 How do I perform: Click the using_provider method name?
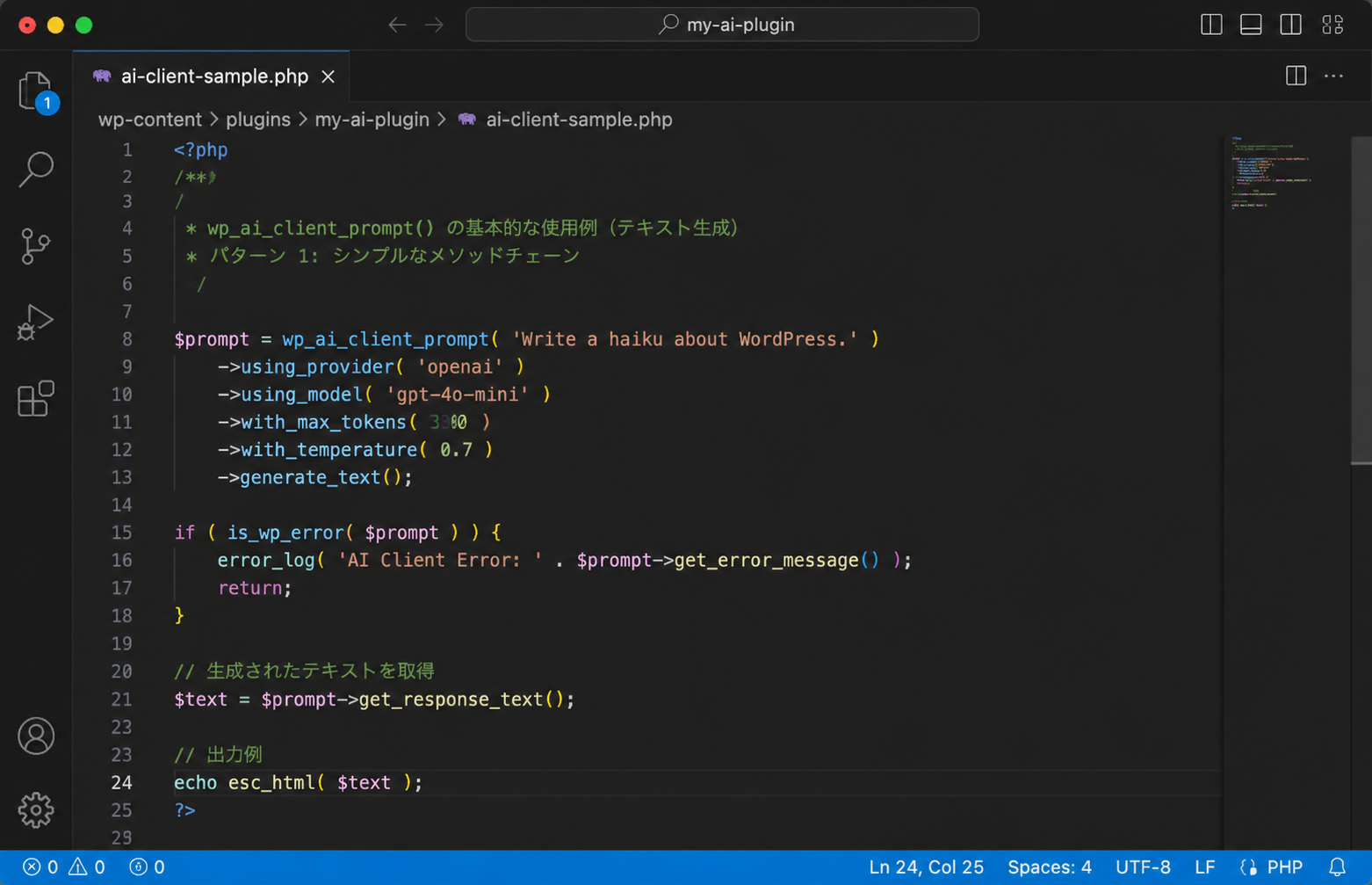pos(318,366)
